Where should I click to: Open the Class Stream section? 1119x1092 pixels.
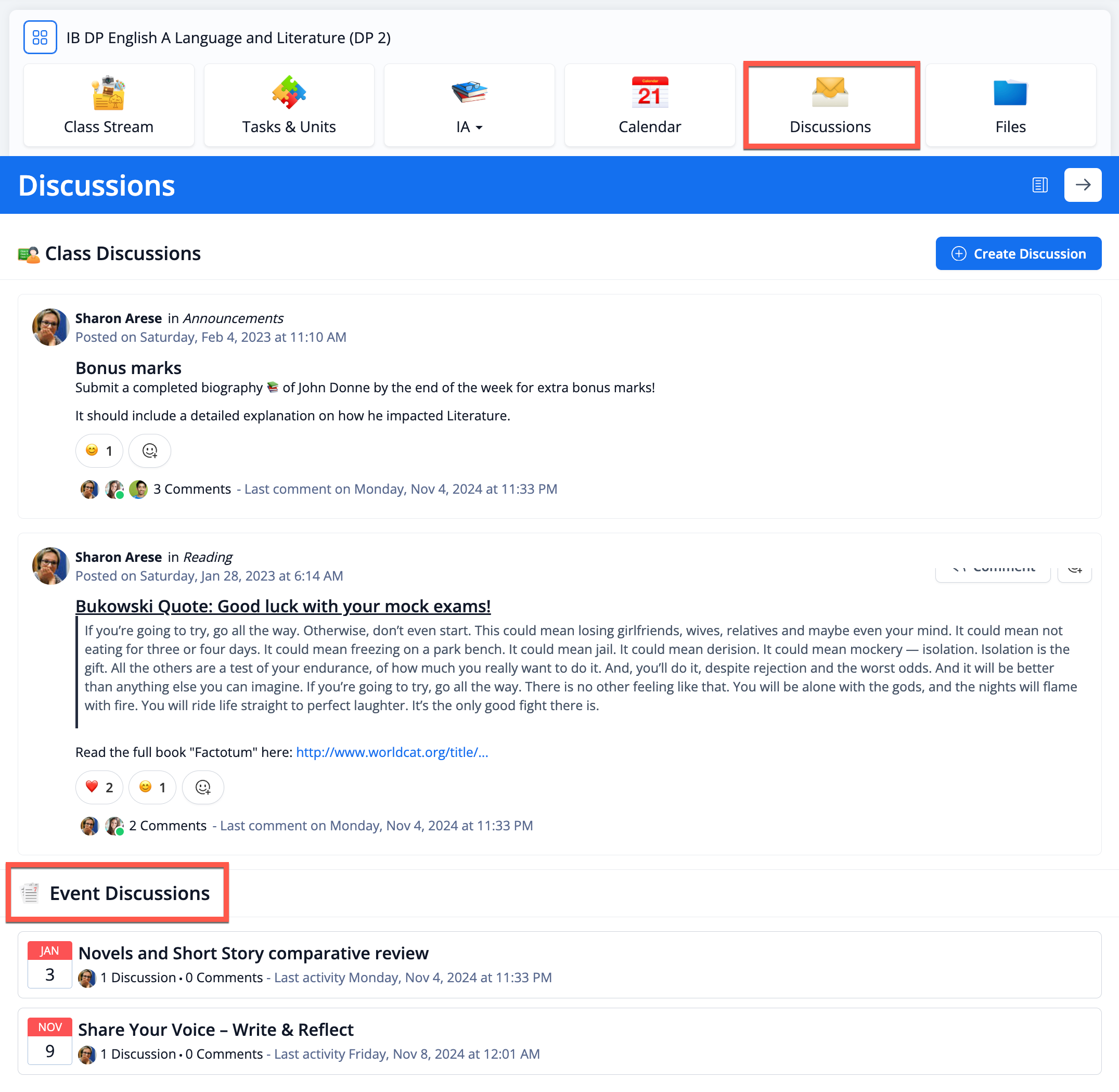coord(108,105)
